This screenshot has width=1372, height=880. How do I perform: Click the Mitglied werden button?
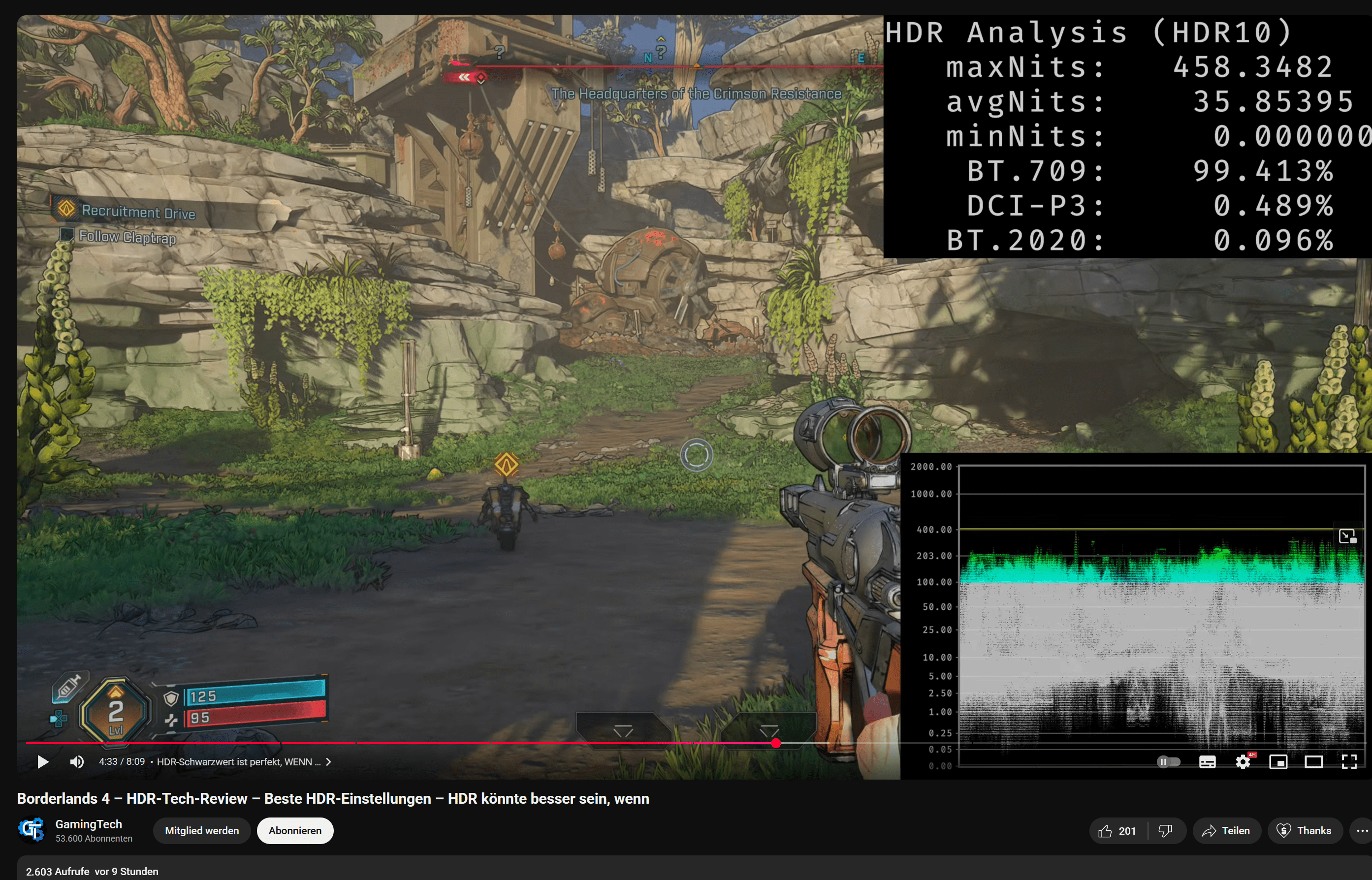[x=202, y=831]
